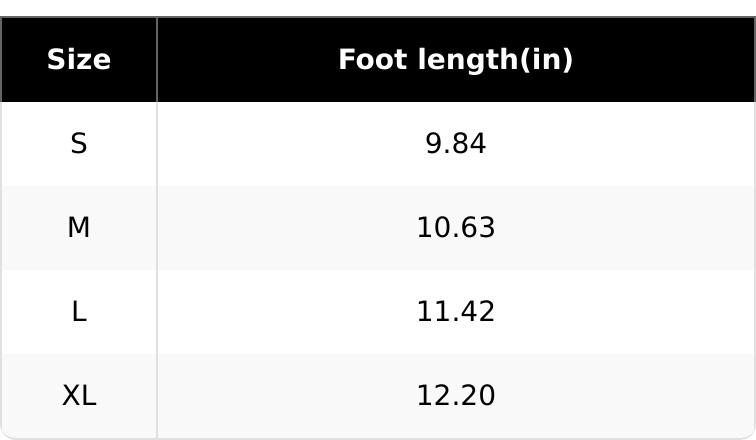Select the header labeled Size
The height and width of the screenshot is (440, 756).
pyautogui.click(x=79, y=60)
